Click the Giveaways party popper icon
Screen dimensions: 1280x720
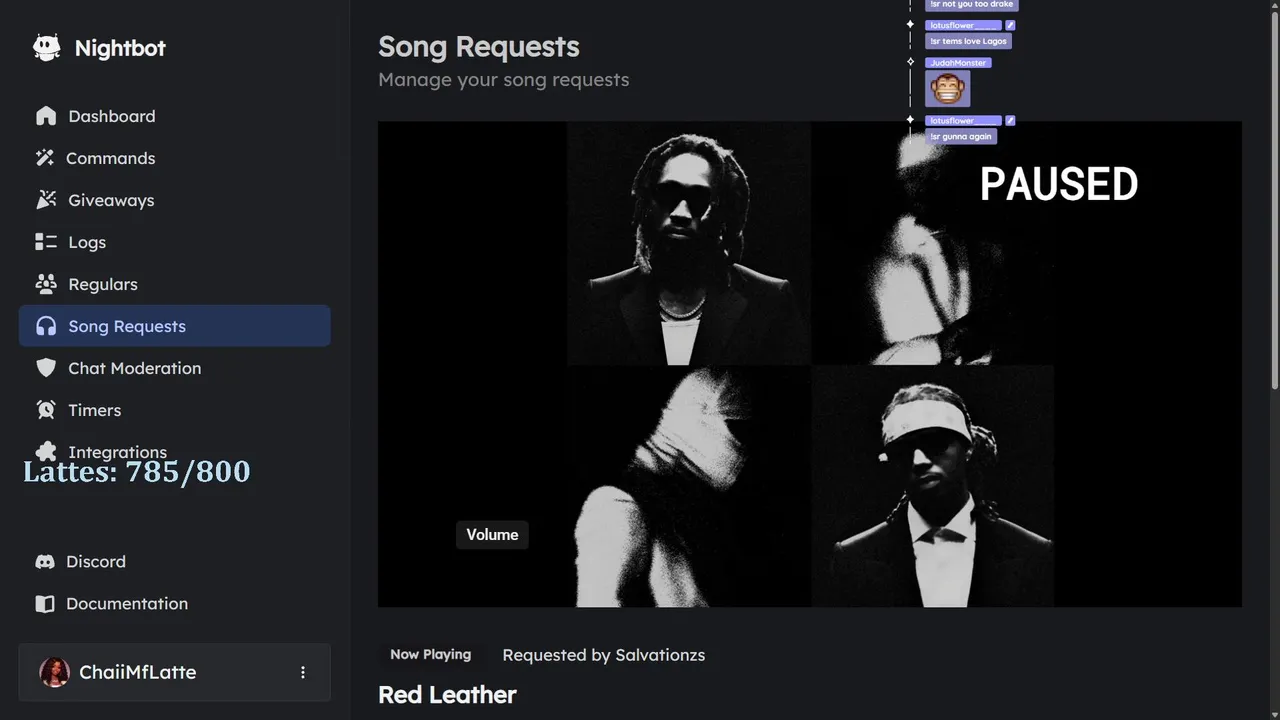pyautogui.click(x=46, y=200)
